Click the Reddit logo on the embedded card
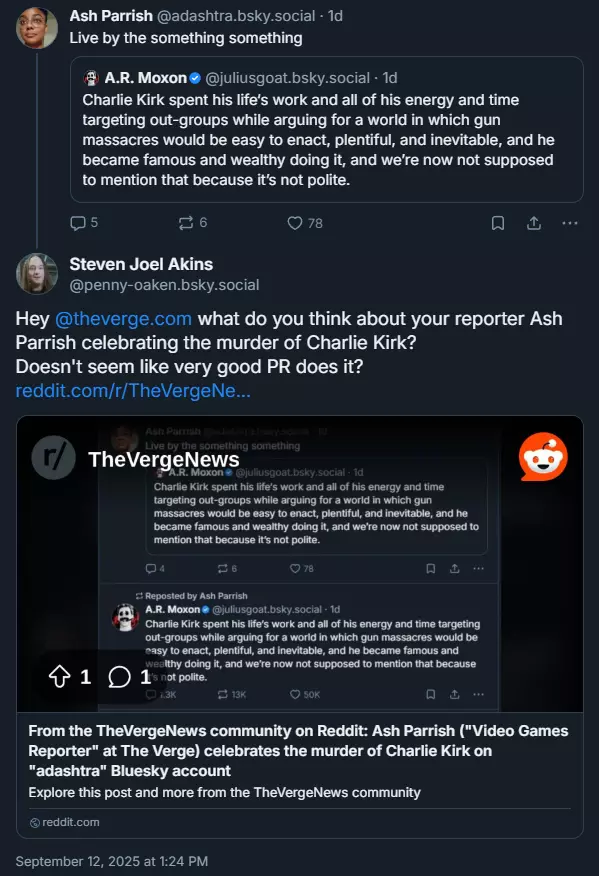The width and height of the screenshot is (599, 876). 543,456
